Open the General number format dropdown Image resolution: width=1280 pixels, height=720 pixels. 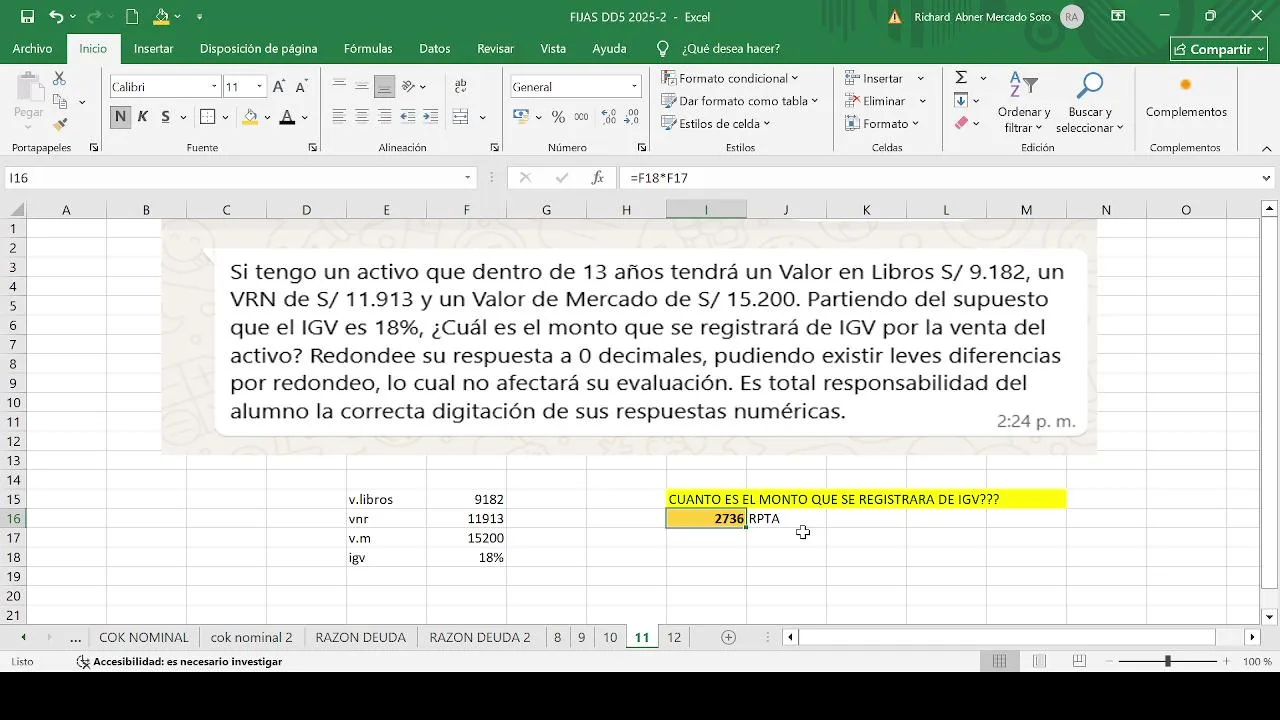tap(634, 87)
